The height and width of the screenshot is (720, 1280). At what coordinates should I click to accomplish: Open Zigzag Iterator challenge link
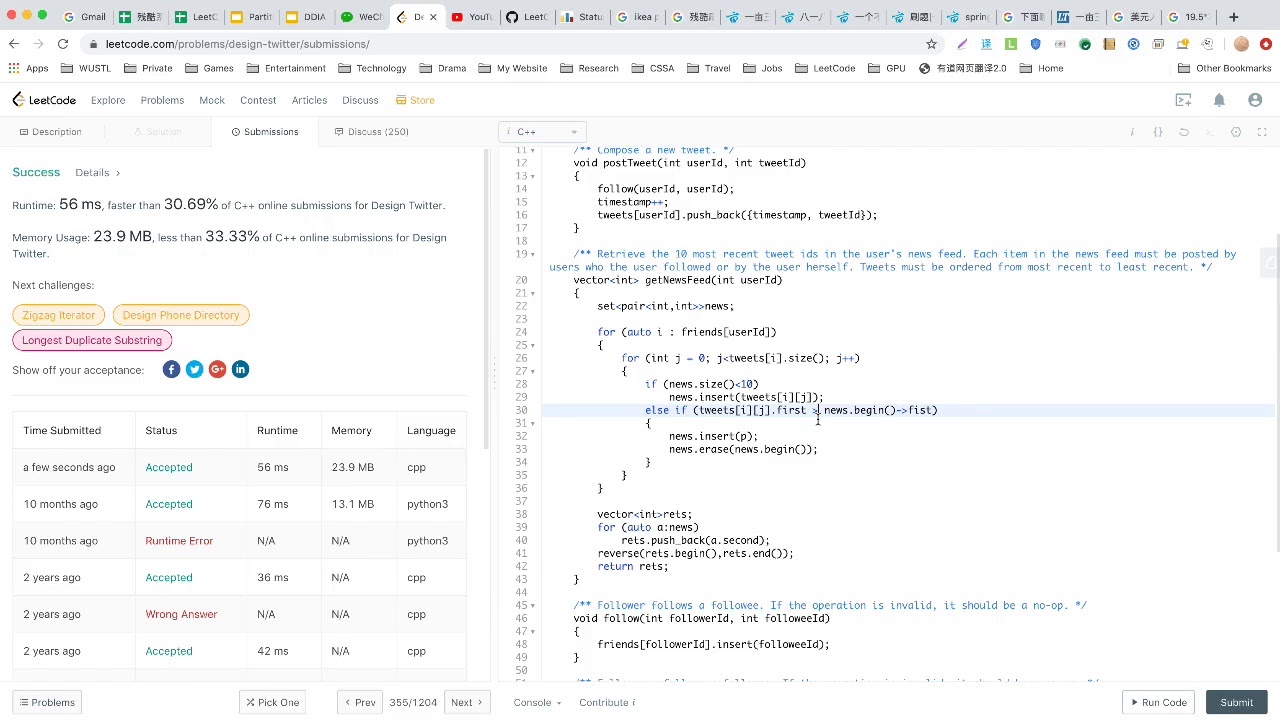[x=58, y=315]
